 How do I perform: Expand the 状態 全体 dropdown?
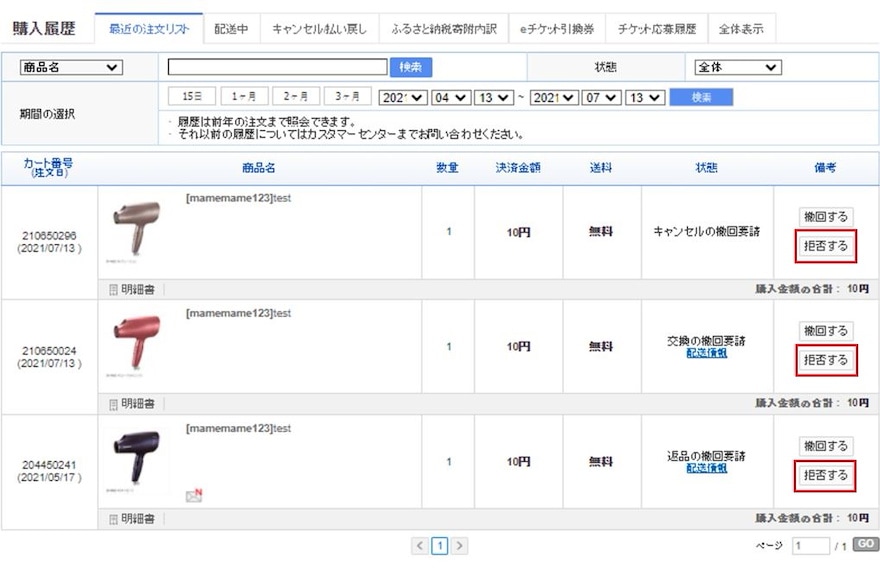[x=737, y=68]
